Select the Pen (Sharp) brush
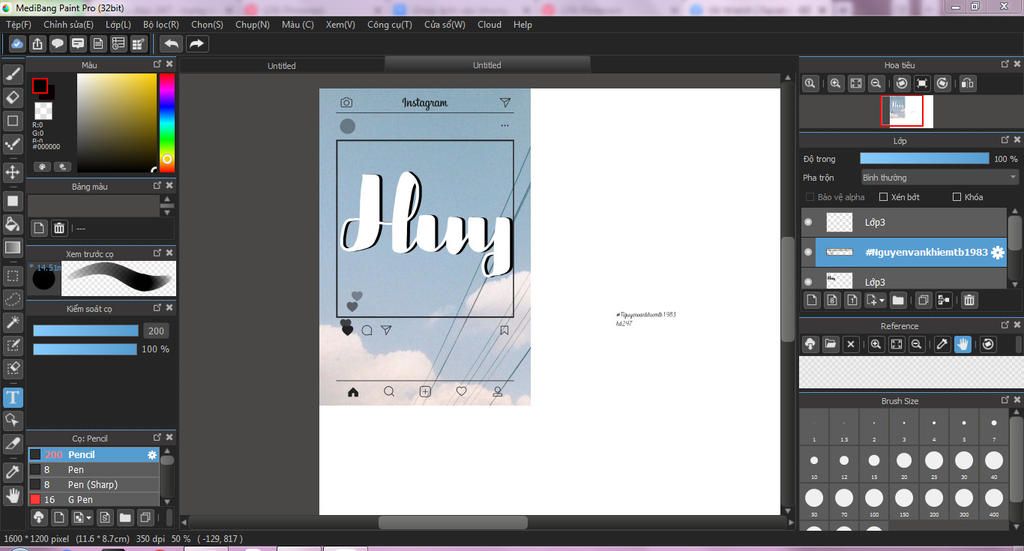 pos(93,484)
